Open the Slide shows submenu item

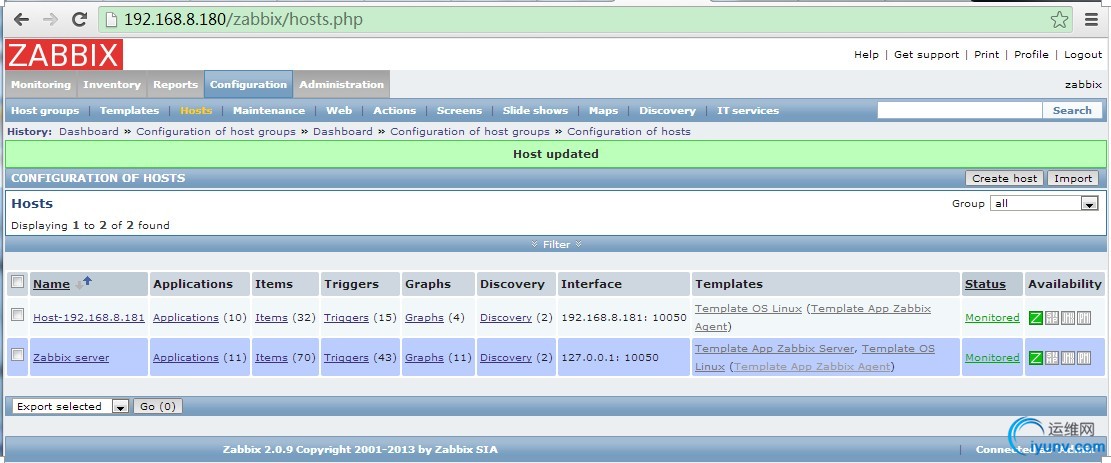[x=535, y=111]
